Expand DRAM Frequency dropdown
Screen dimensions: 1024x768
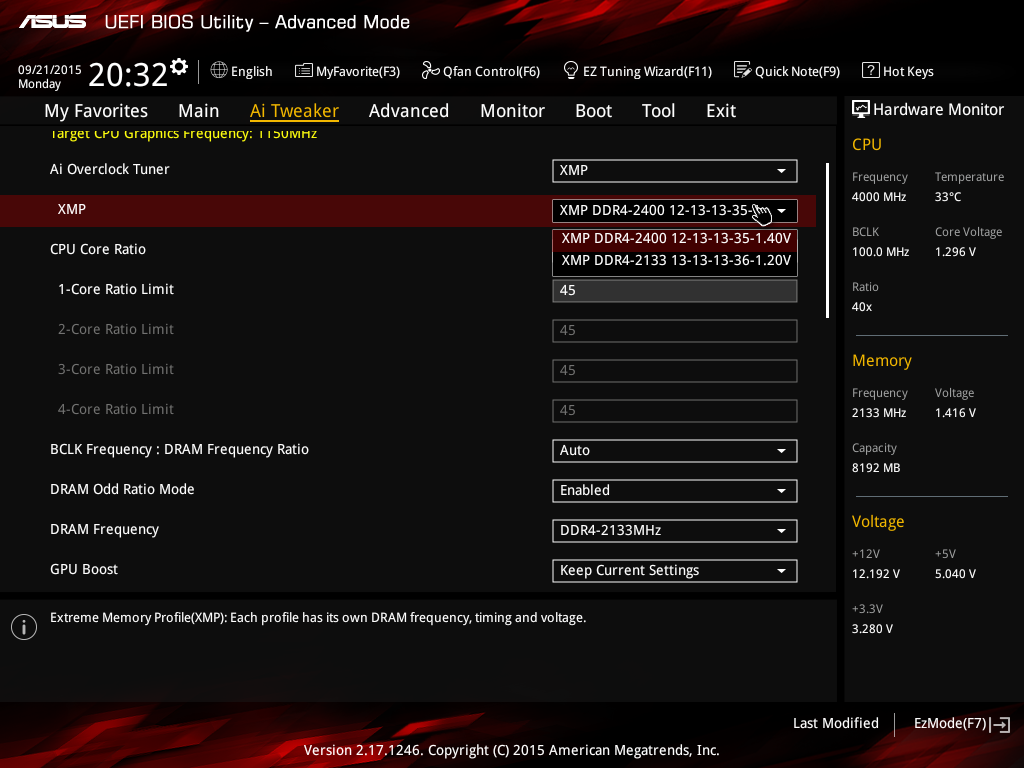(x=675, y=530)
